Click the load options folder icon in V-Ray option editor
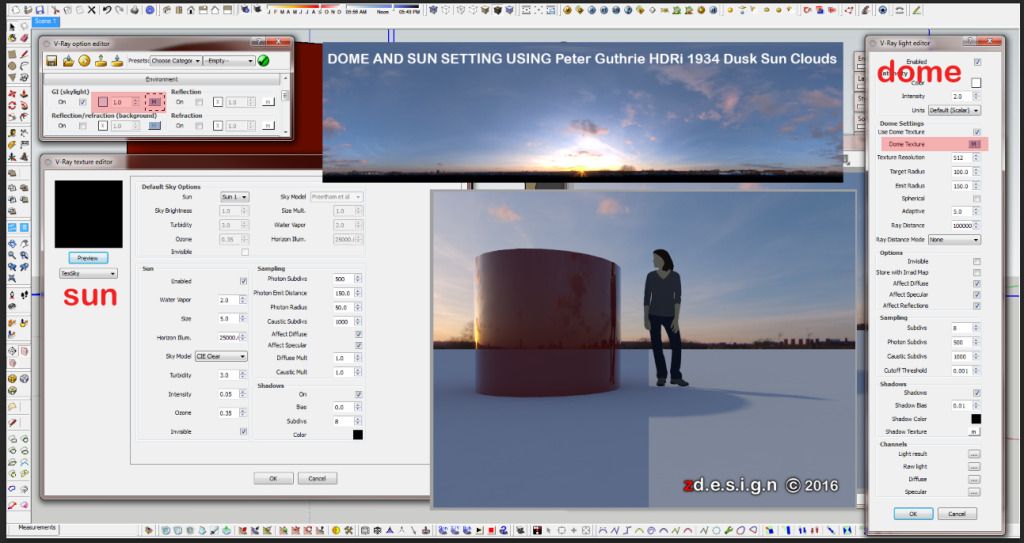The height and width of the screenshot is (543, 1024). 69,60
